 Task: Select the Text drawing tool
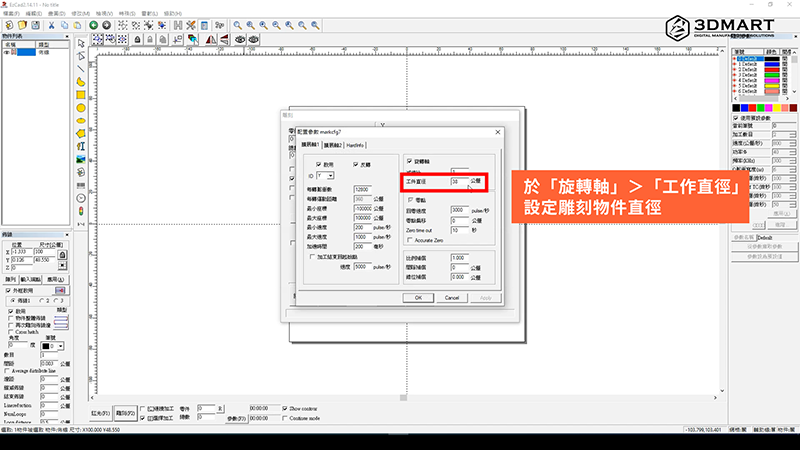pyautogui.click(x=81, y=146)
